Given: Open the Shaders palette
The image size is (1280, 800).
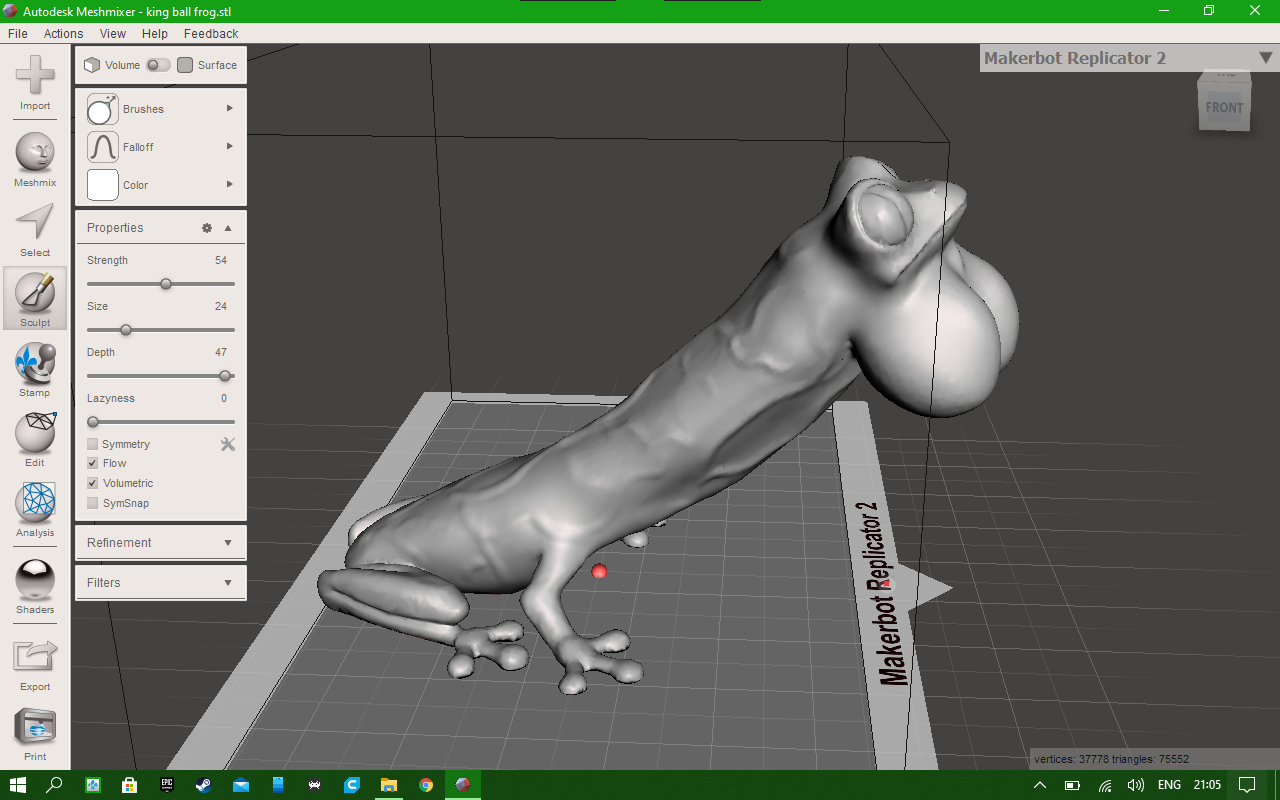Looking at the screenshot, I should (35, 586).
